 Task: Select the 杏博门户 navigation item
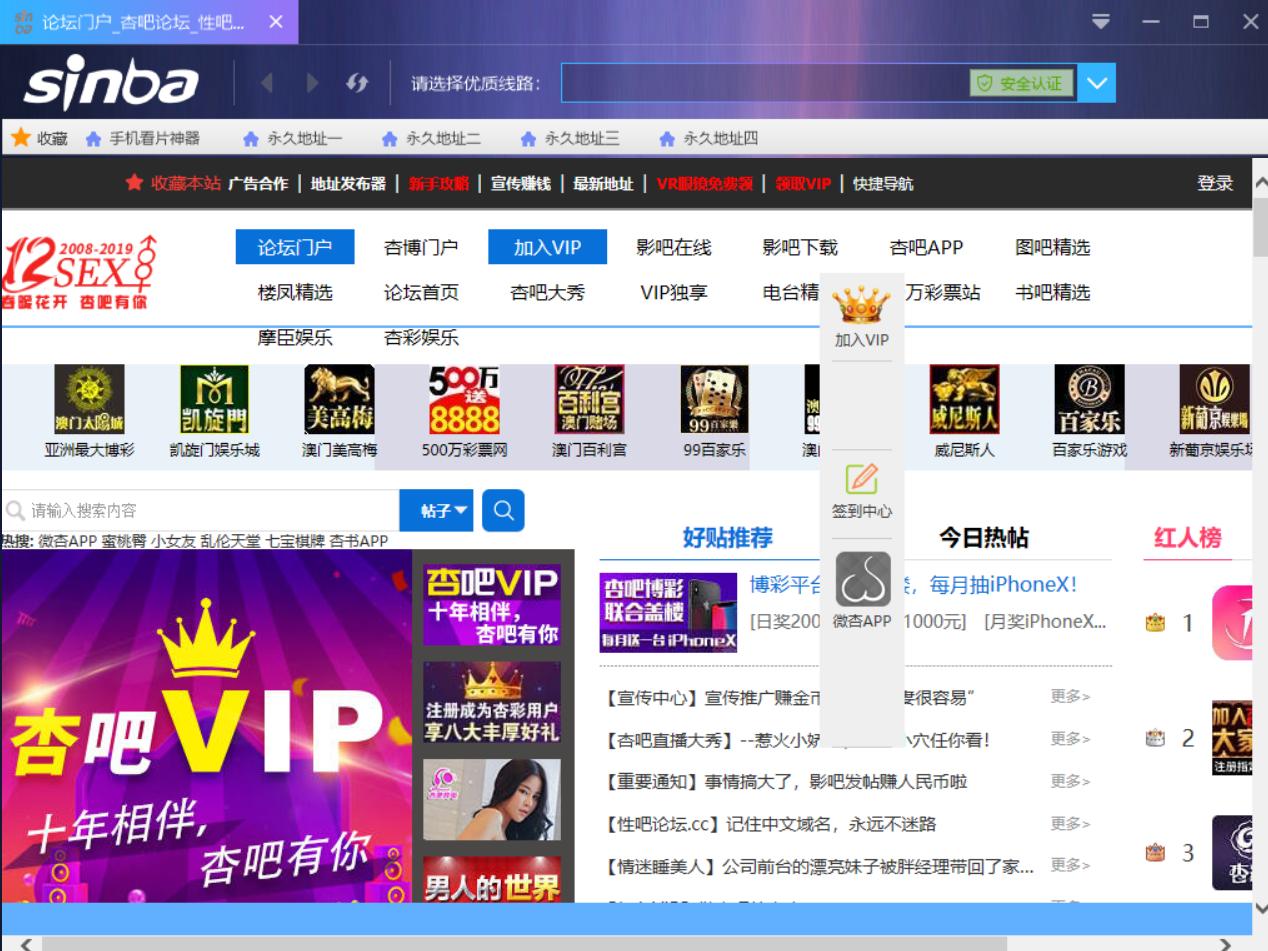pyautogui.click(x=421, y=247)
